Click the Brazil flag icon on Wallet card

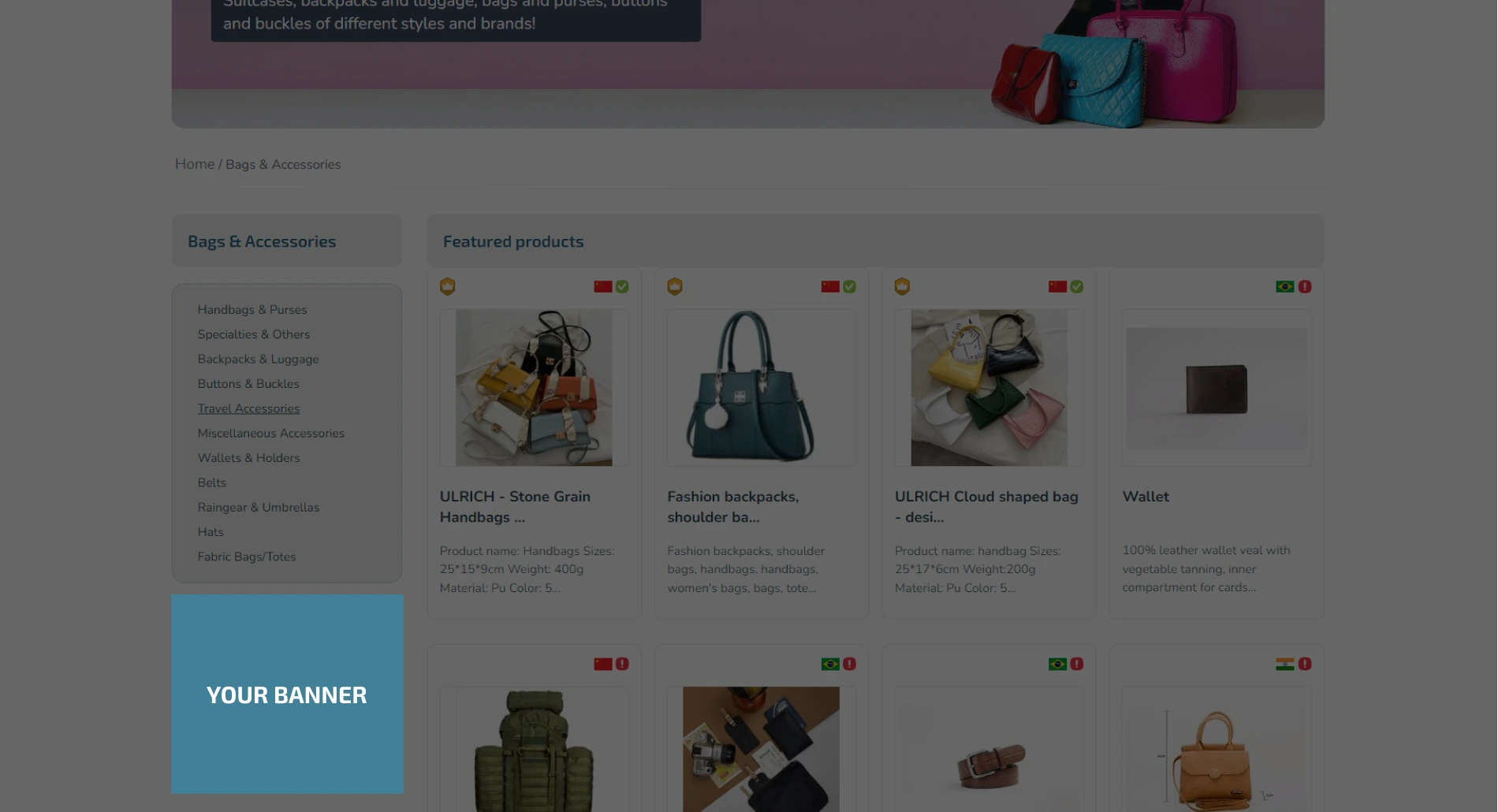coord(1285,286)
